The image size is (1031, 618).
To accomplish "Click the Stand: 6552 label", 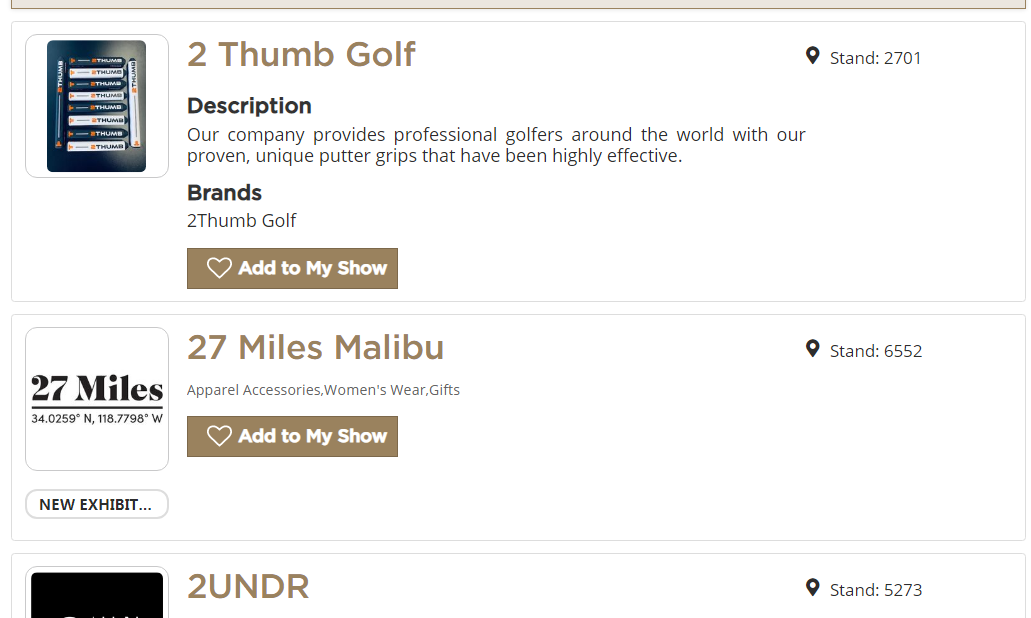I will tap(875, 351).
